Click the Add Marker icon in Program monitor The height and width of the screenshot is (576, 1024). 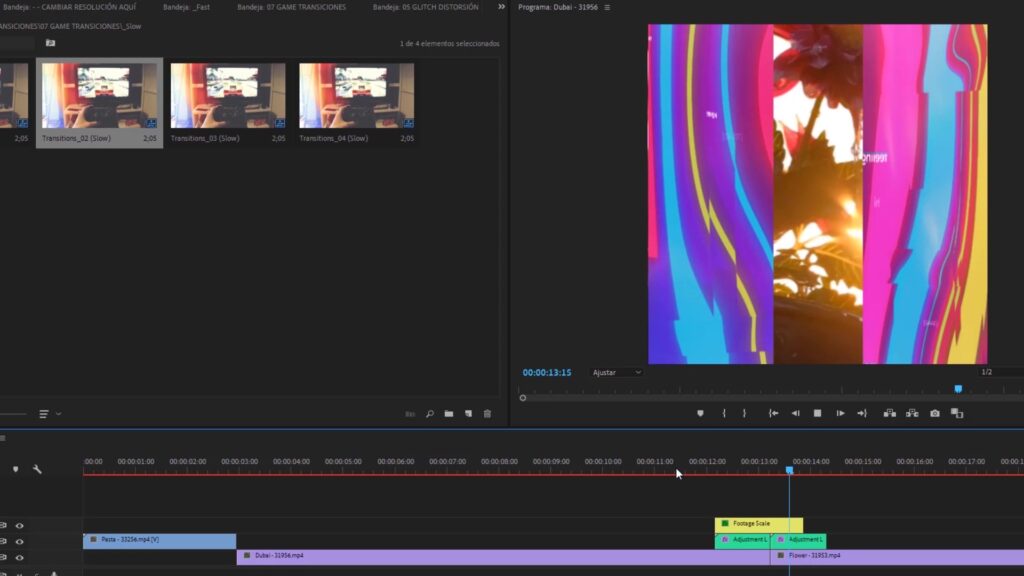(x=700, y=413)
